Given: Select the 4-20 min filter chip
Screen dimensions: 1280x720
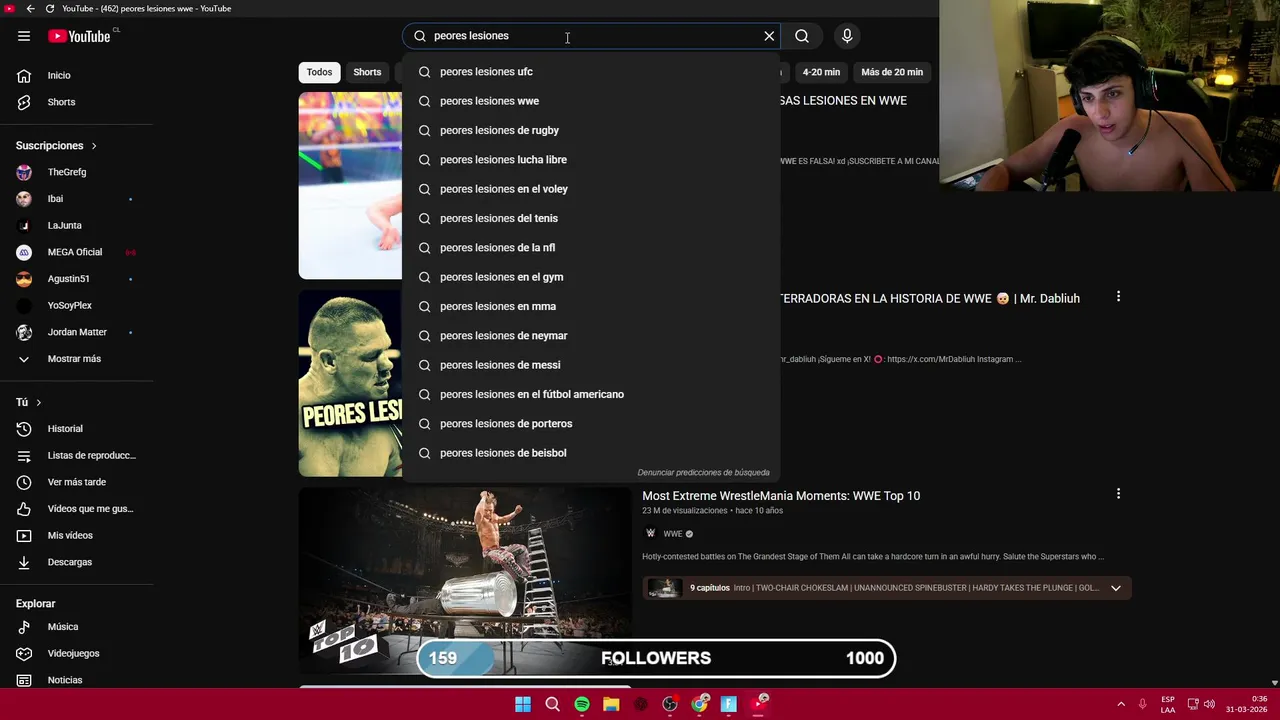Looking at the screenshot, I should point(821,72).
